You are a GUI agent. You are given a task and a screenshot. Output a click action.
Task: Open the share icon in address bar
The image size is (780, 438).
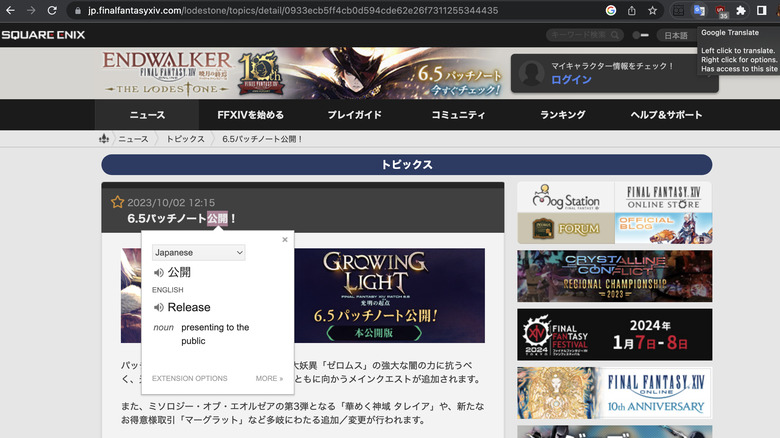point(632,10)
